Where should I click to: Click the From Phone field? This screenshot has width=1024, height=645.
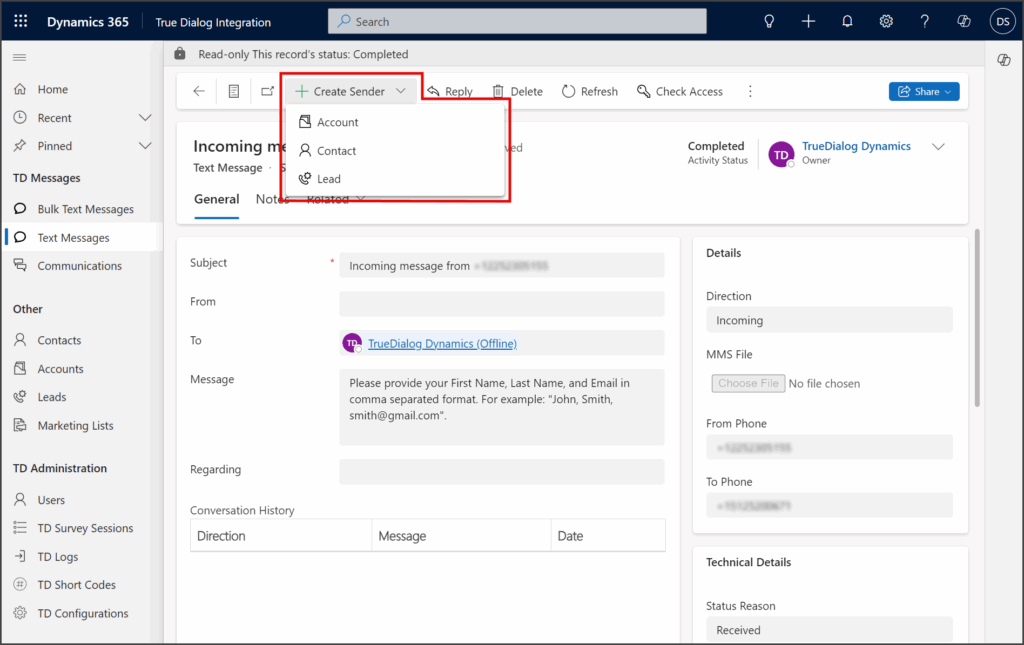[829, 447]
